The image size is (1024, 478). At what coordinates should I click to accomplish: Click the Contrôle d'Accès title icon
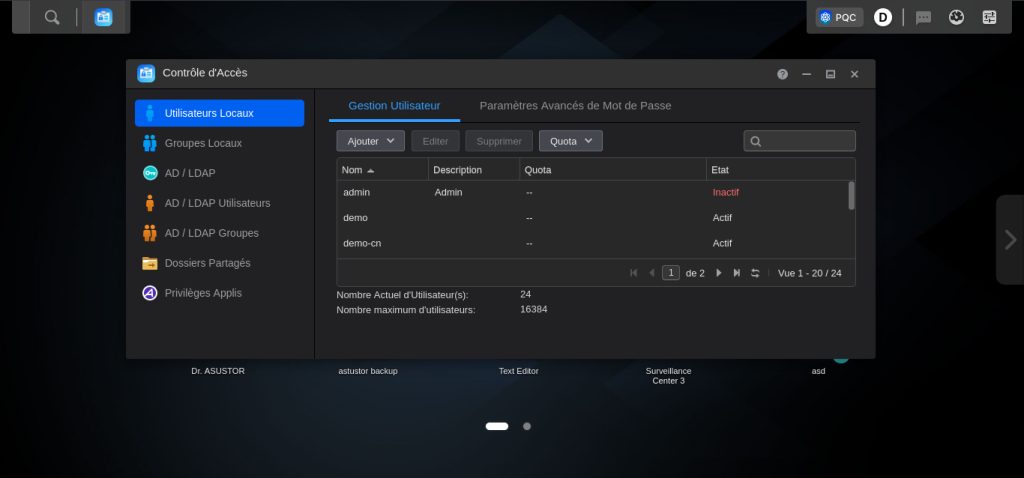click(146, 73)
